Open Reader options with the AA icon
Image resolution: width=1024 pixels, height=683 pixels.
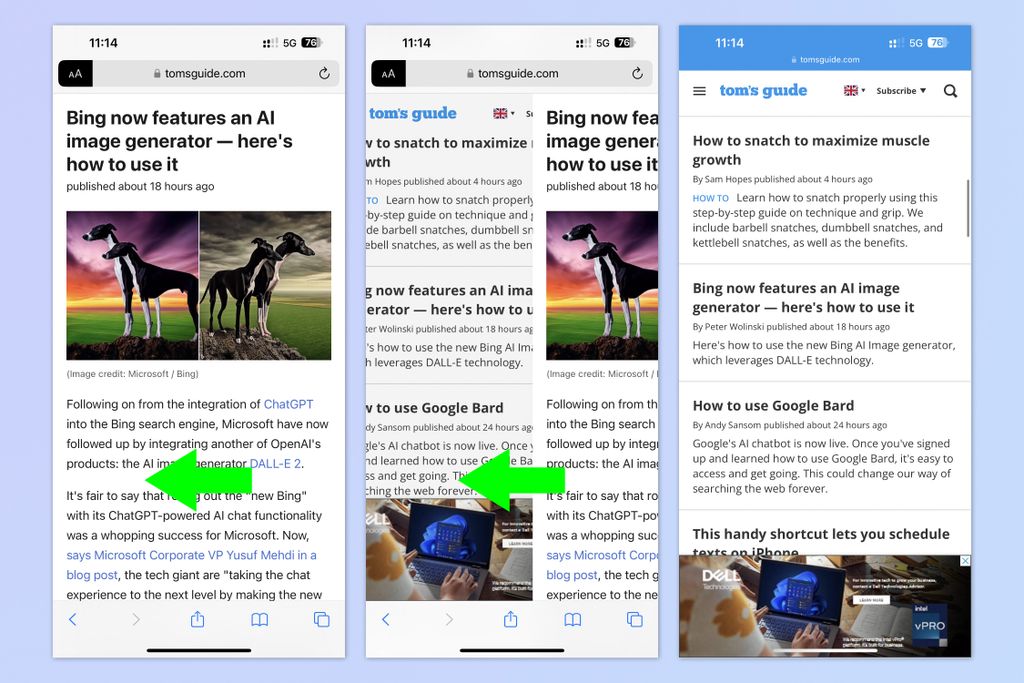74,72
